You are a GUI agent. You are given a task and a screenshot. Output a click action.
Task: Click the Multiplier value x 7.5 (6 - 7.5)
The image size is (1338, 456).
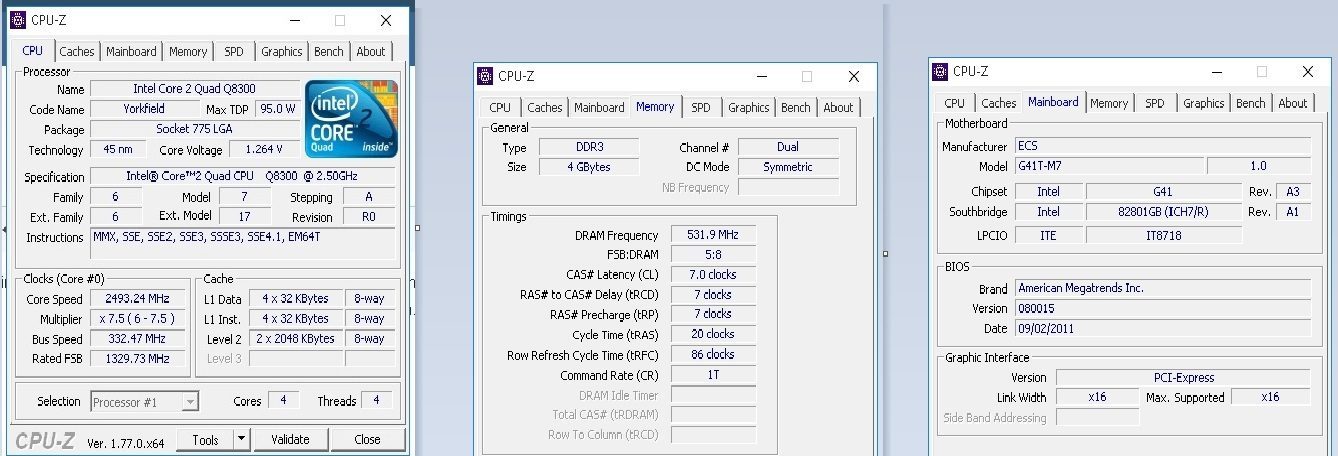pos(137,319)
